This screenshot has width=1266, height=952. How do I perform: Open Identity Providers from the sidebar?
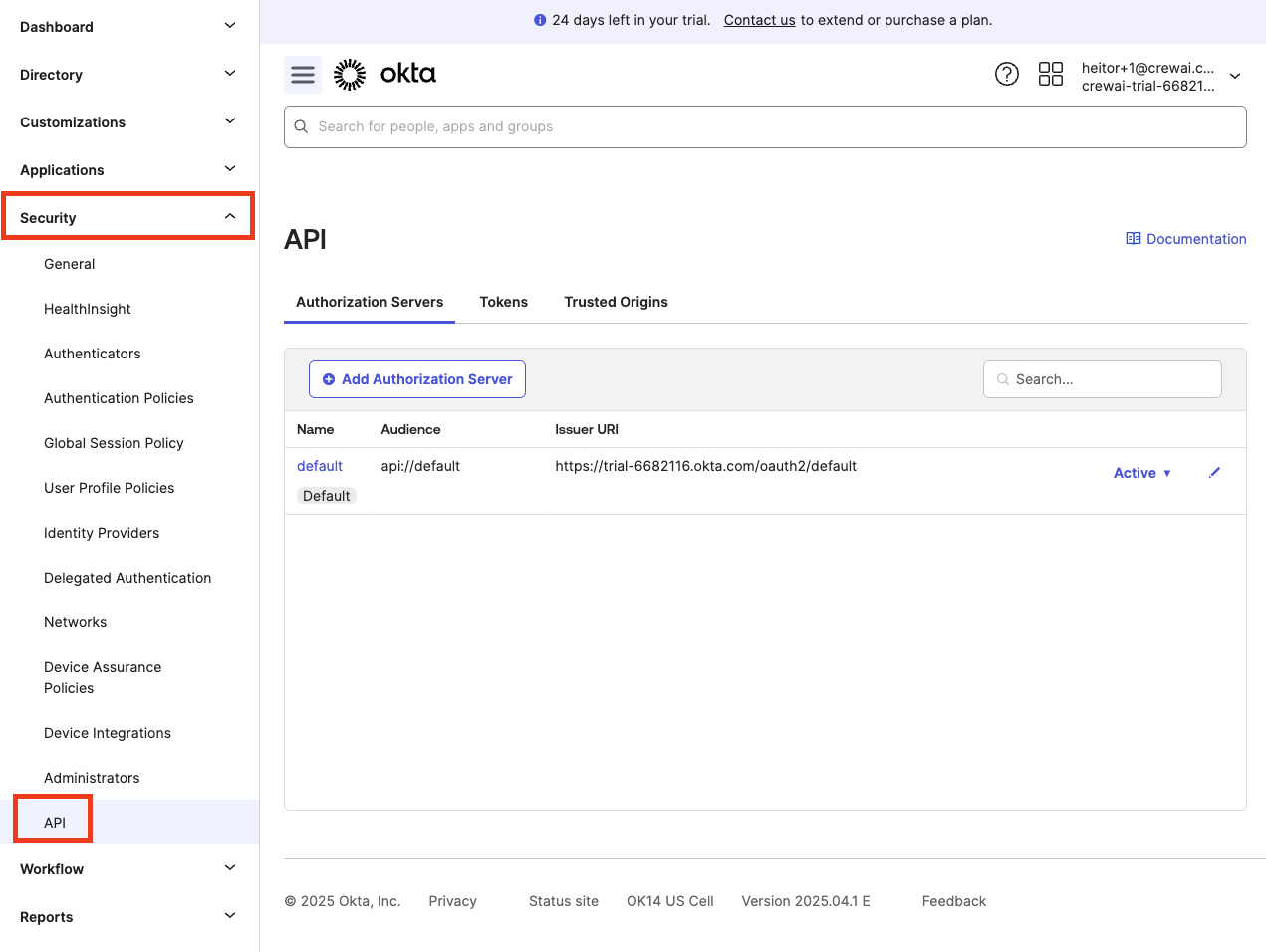[x=101, y=533]
